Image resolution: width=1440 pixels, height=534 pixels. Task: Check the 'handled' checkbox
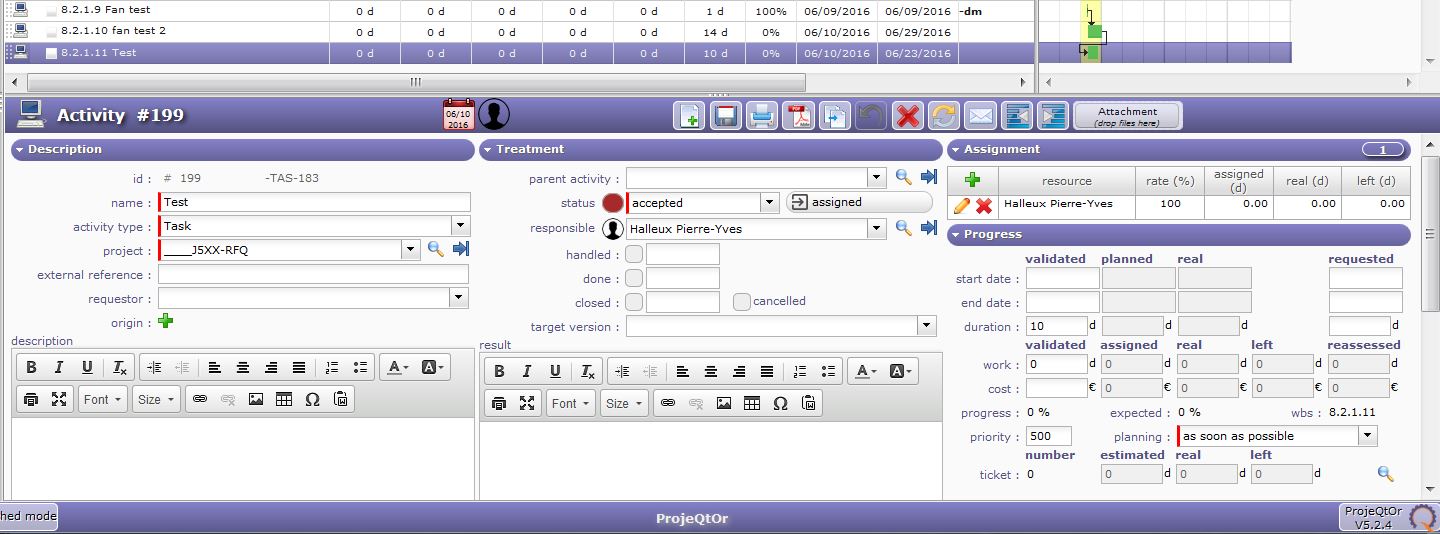634,255
